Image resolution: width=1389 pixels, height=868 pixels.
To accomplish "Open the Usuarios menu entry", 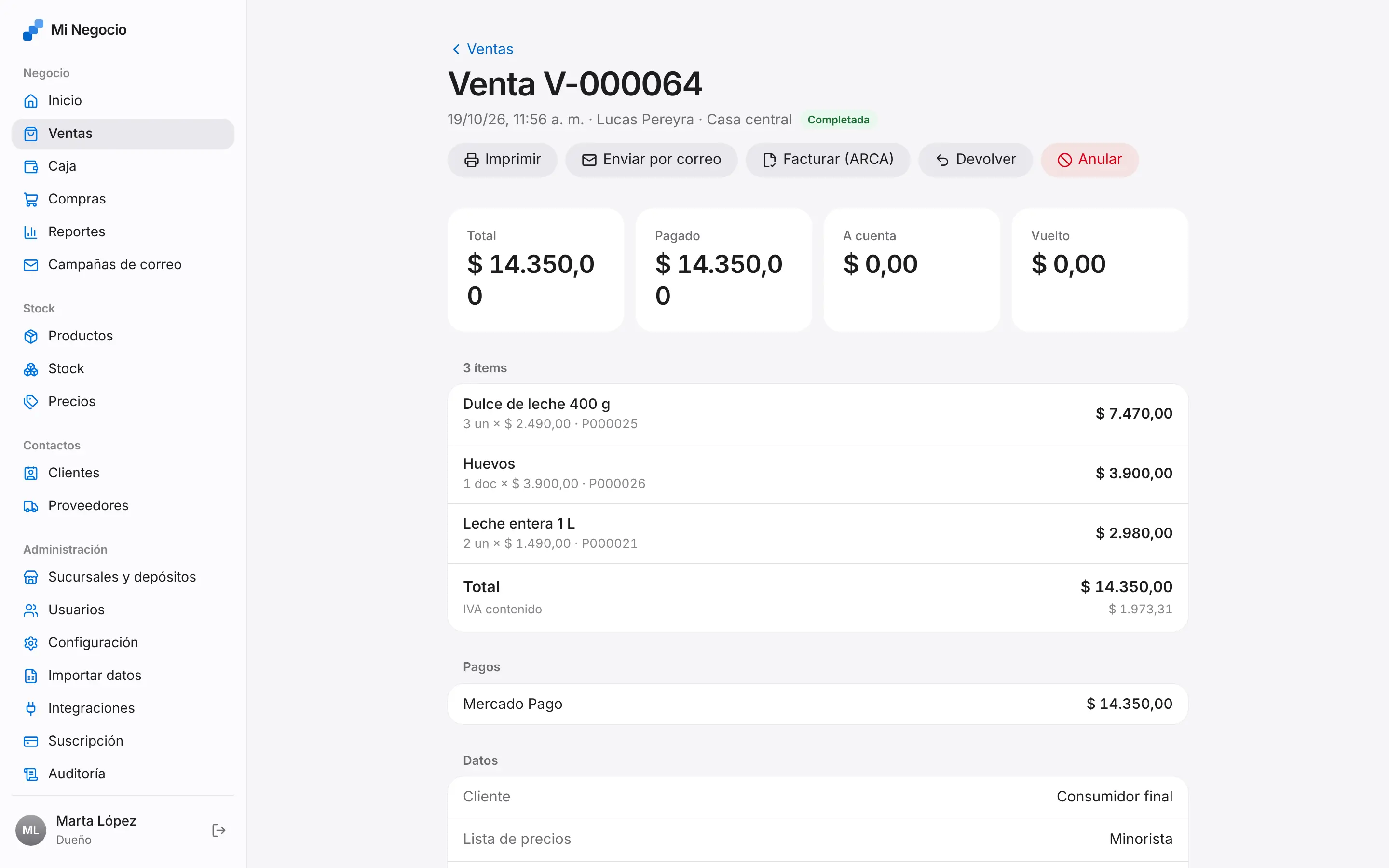I will (x=123, y=610).
